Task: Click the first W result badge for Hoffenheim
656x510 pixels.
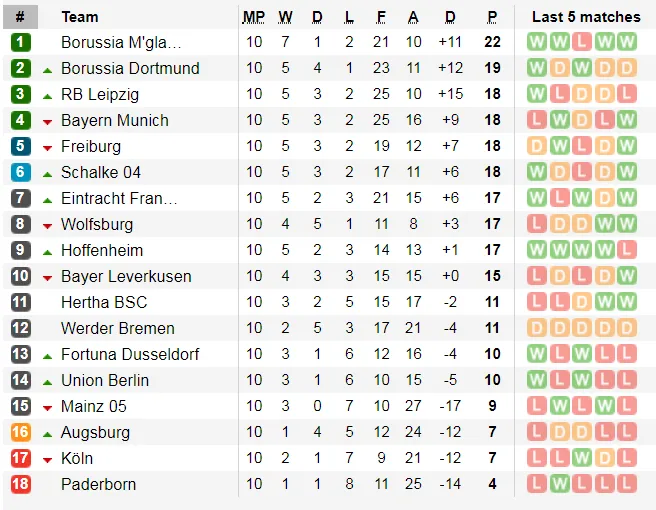Action: [x=537, y=250]
